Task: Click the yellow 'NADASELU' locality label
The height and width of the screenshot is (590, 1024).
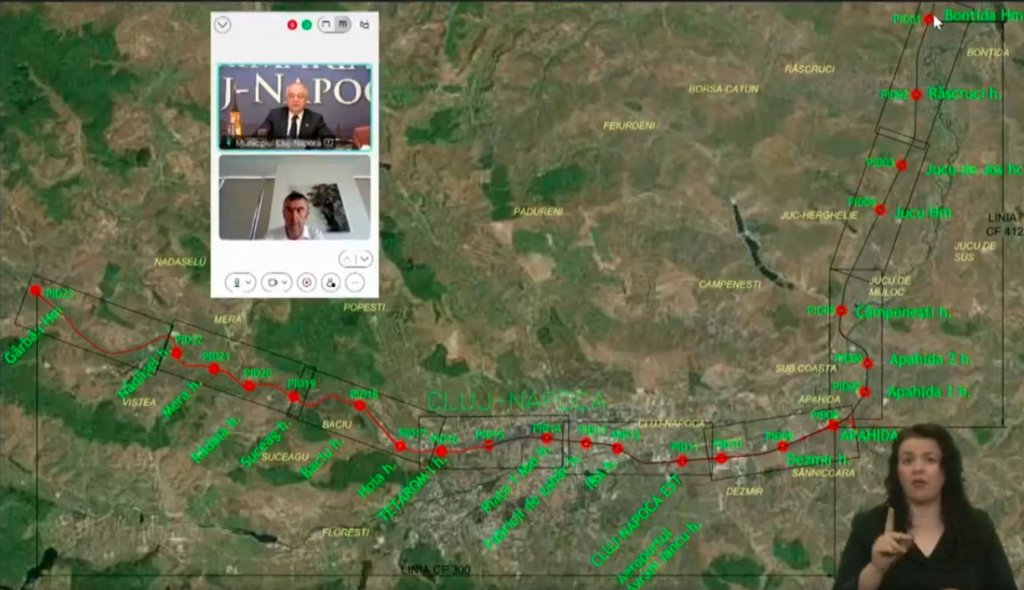Action: [180, 261]
